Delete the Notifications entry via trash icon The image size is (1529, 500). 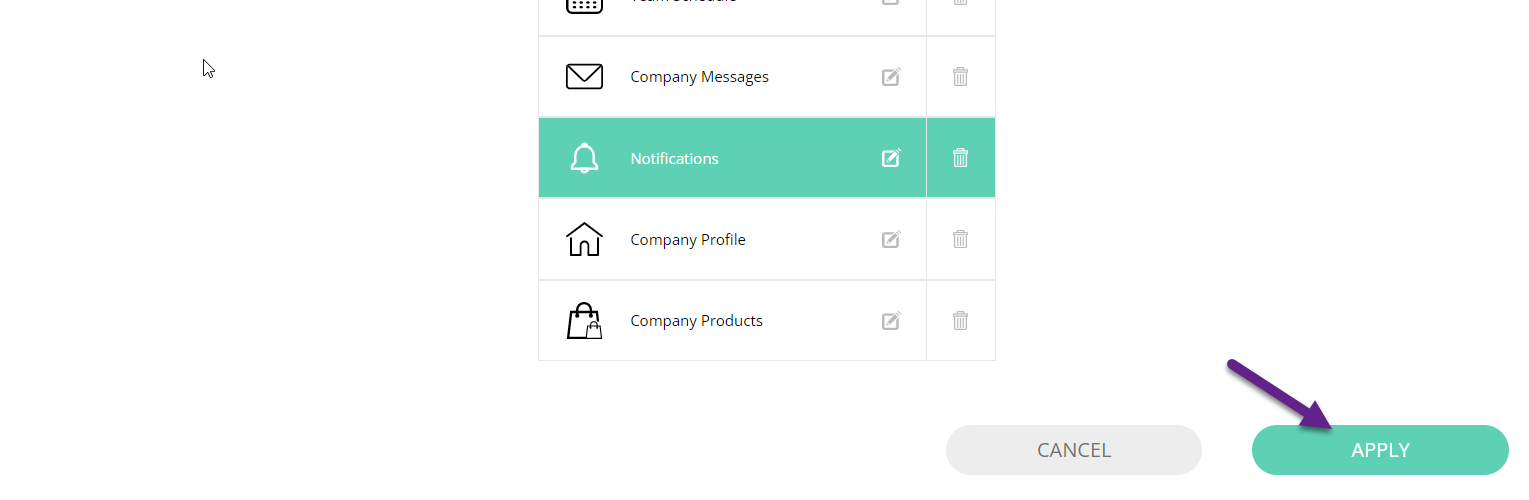(x=960, y=157)
